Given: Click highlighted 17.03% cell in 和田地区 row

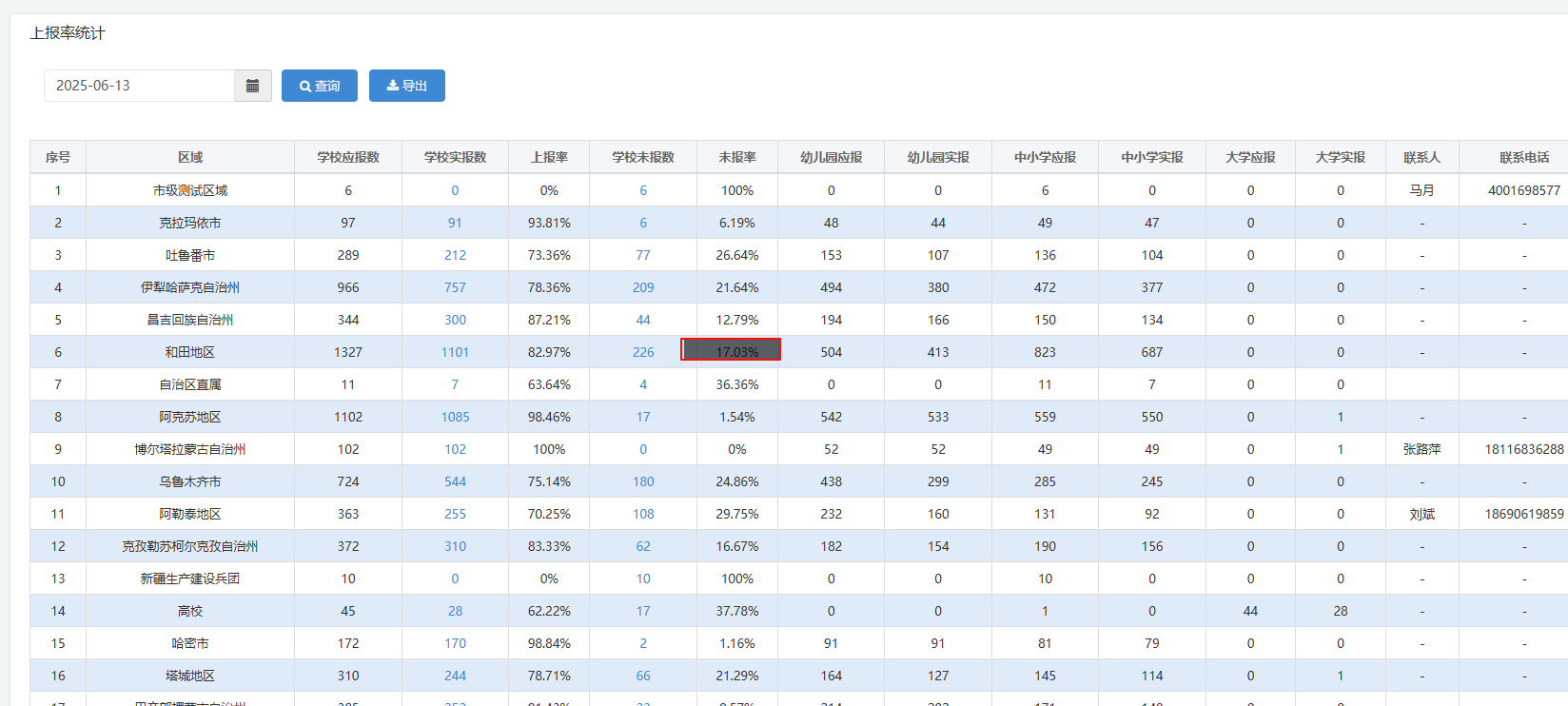Looking at the screenshot, I should 731,350.
